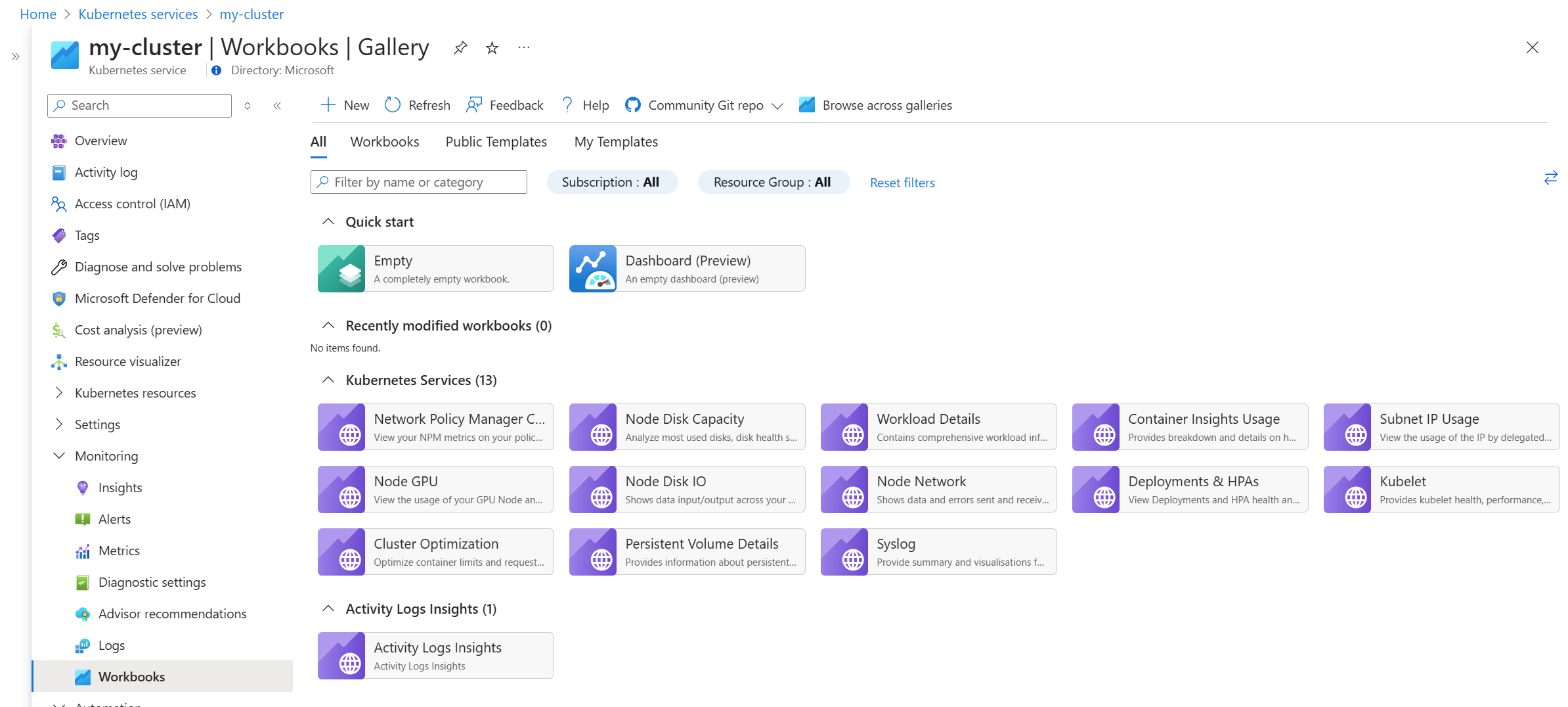
Task: Refresh the workbooks gallery
Action: [x=417, y=105]
